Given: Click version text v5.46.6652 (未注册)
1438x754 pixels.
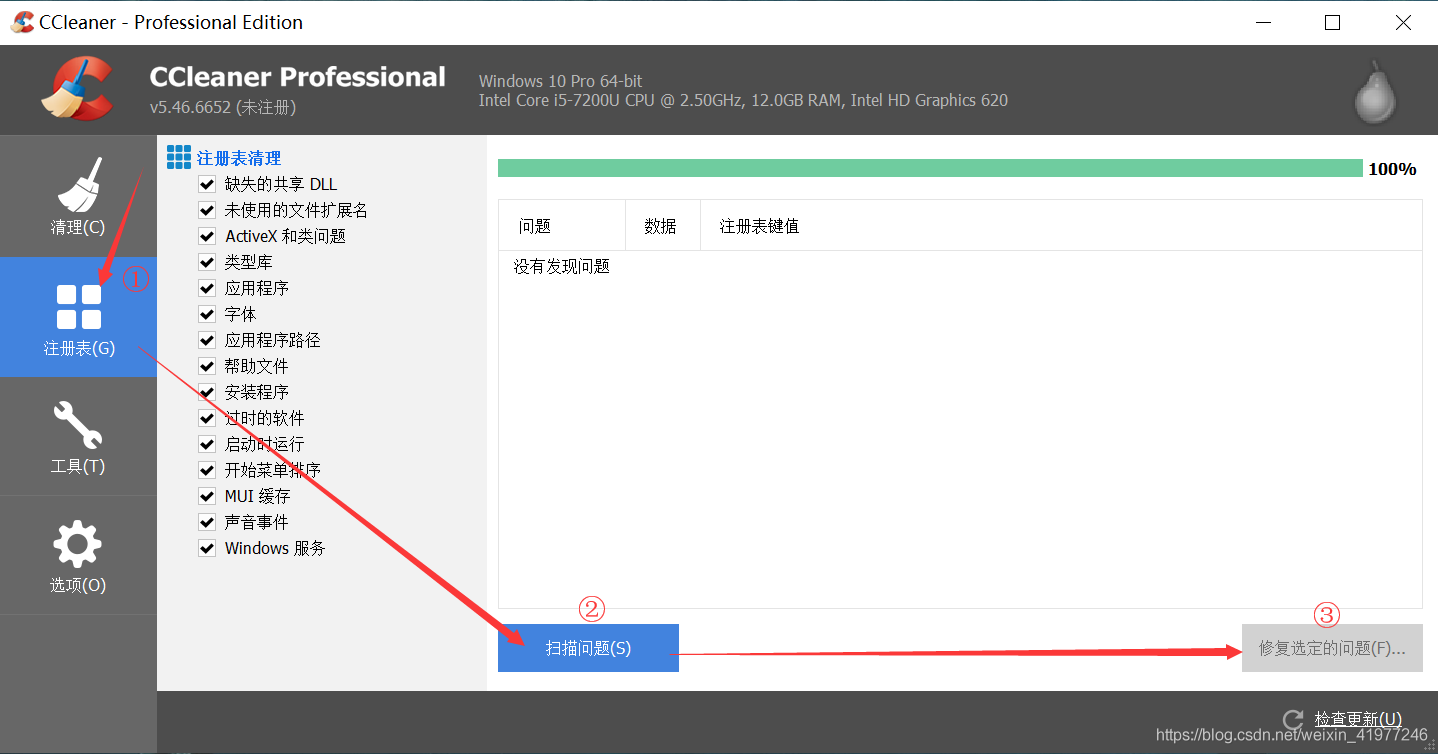Looking at the screenshot, I should (x=223, y=107).
